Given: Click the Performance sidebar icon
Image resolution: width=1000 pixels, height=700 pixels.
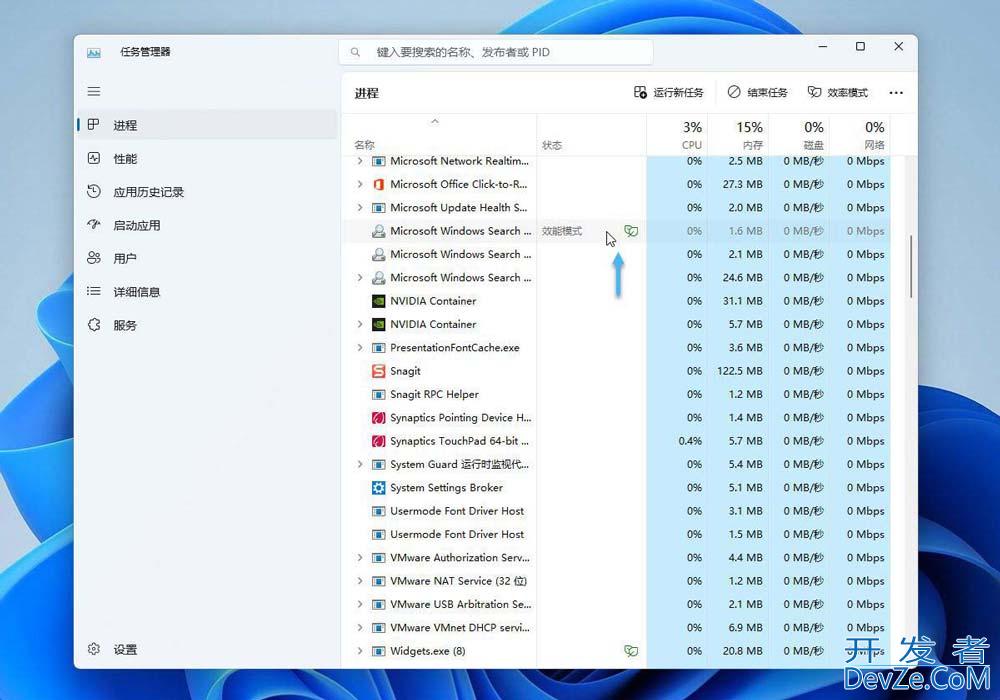Looking at the screenshot, I should coord(94,158).
